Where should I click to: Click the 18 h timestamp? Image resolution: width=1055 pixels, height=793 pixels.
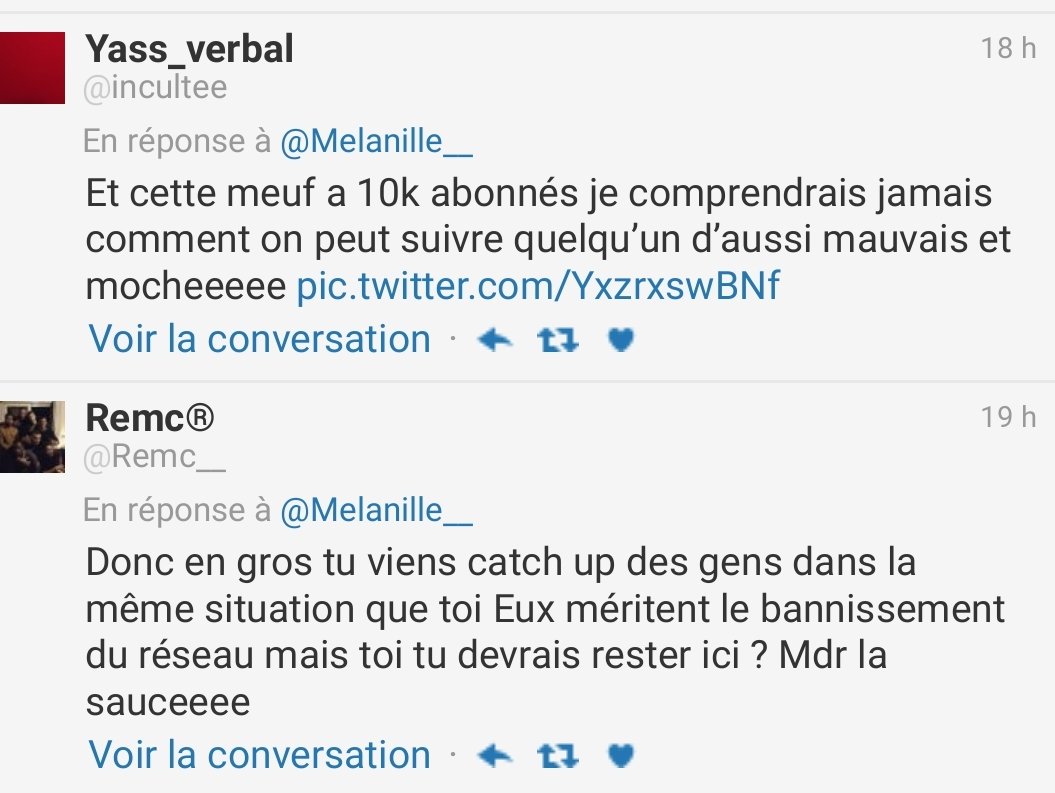1008,48
